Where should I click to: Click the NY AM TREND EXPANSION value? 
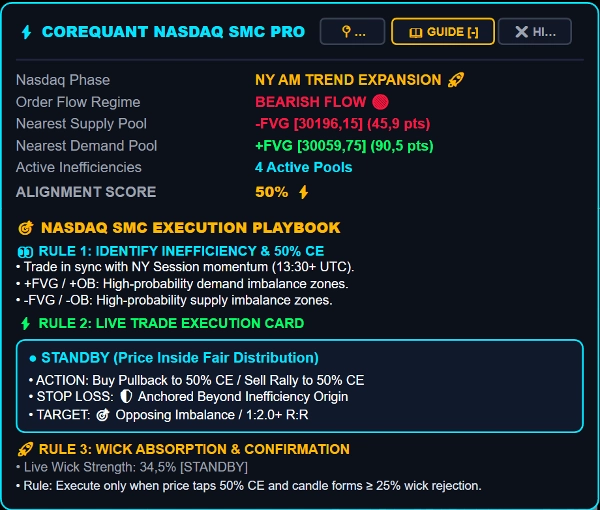pos(348,80)
